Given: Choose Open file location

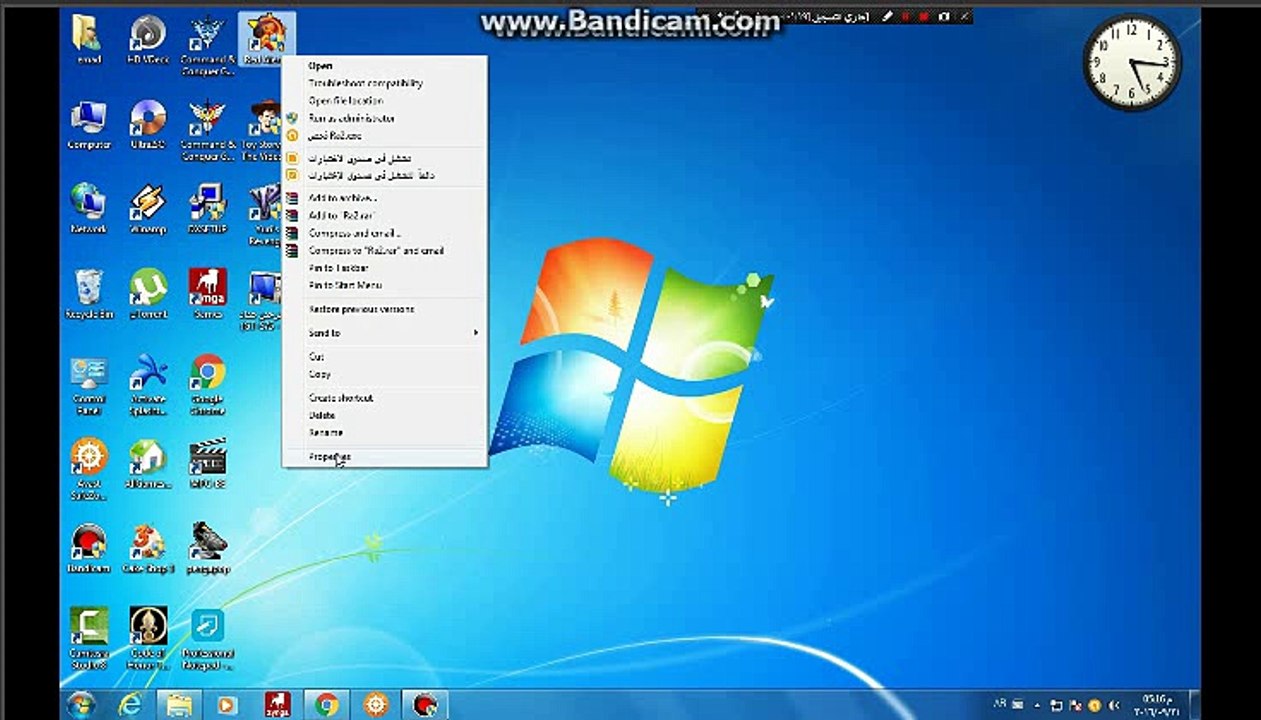Looking at the screenshot, I should click(x=385, y=100).
